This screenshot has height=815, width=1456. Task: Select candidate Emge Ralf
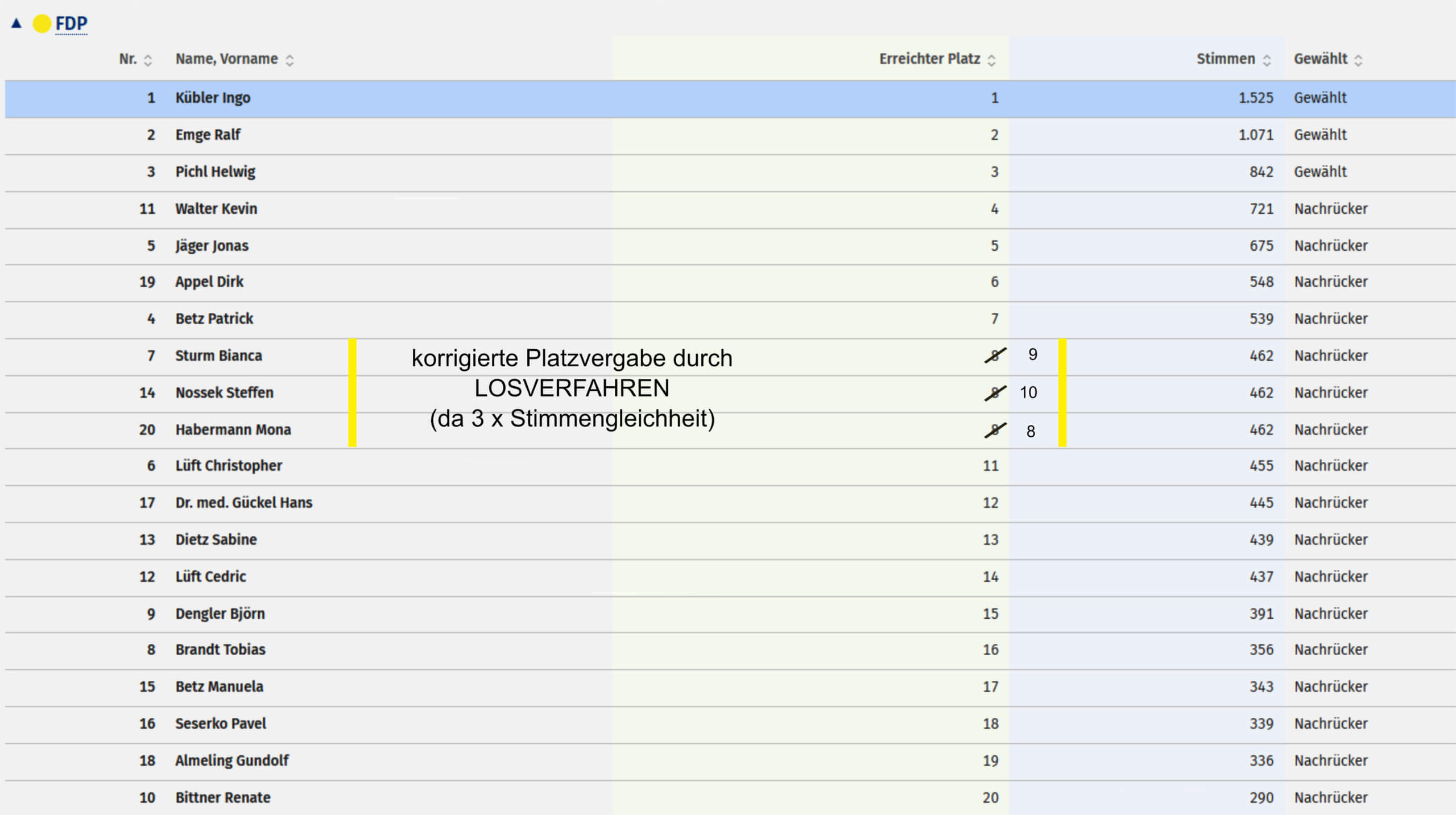208,135
